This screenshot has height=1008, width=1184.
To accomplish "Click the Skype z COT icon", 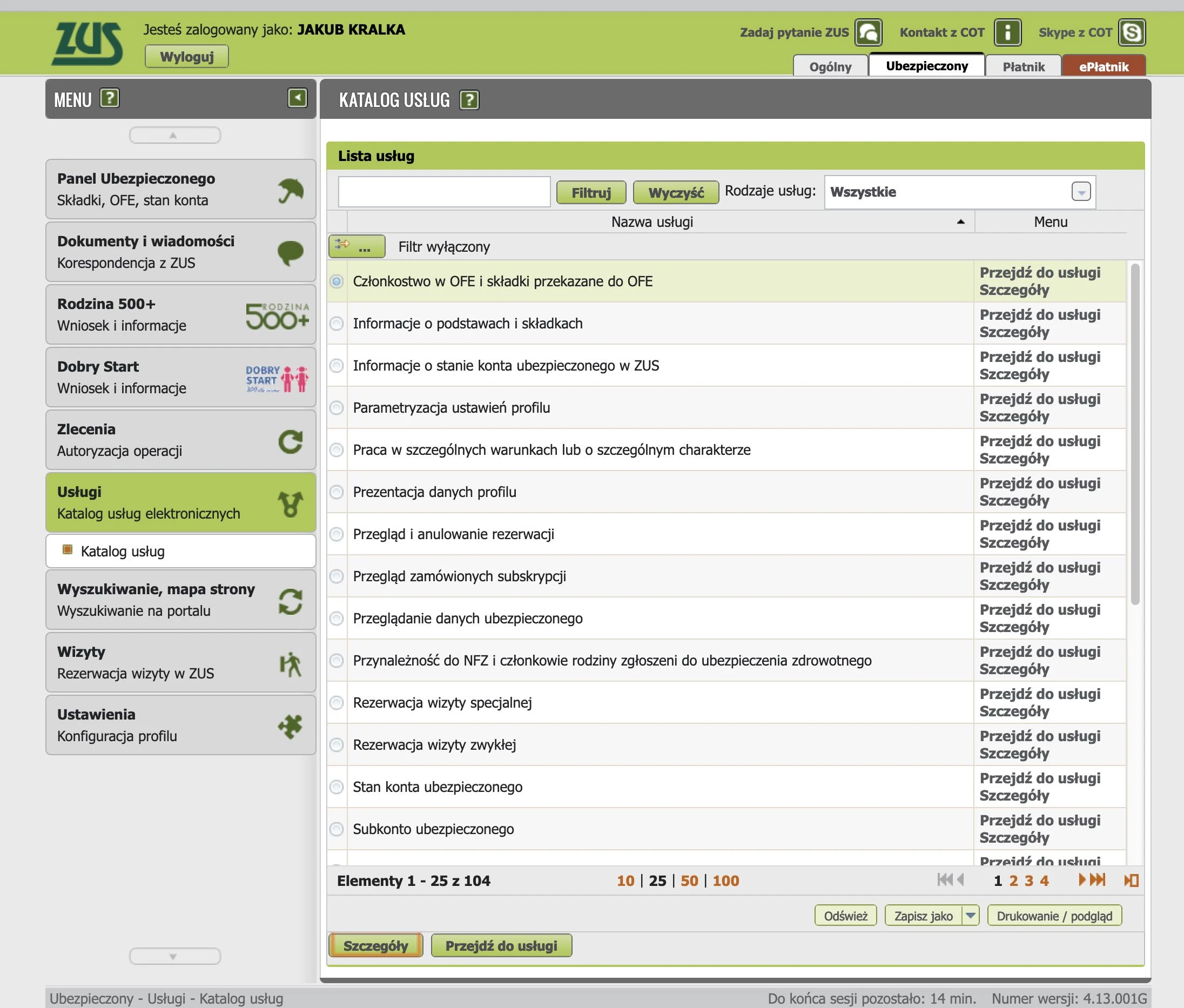I will (x=1132, y=32).
